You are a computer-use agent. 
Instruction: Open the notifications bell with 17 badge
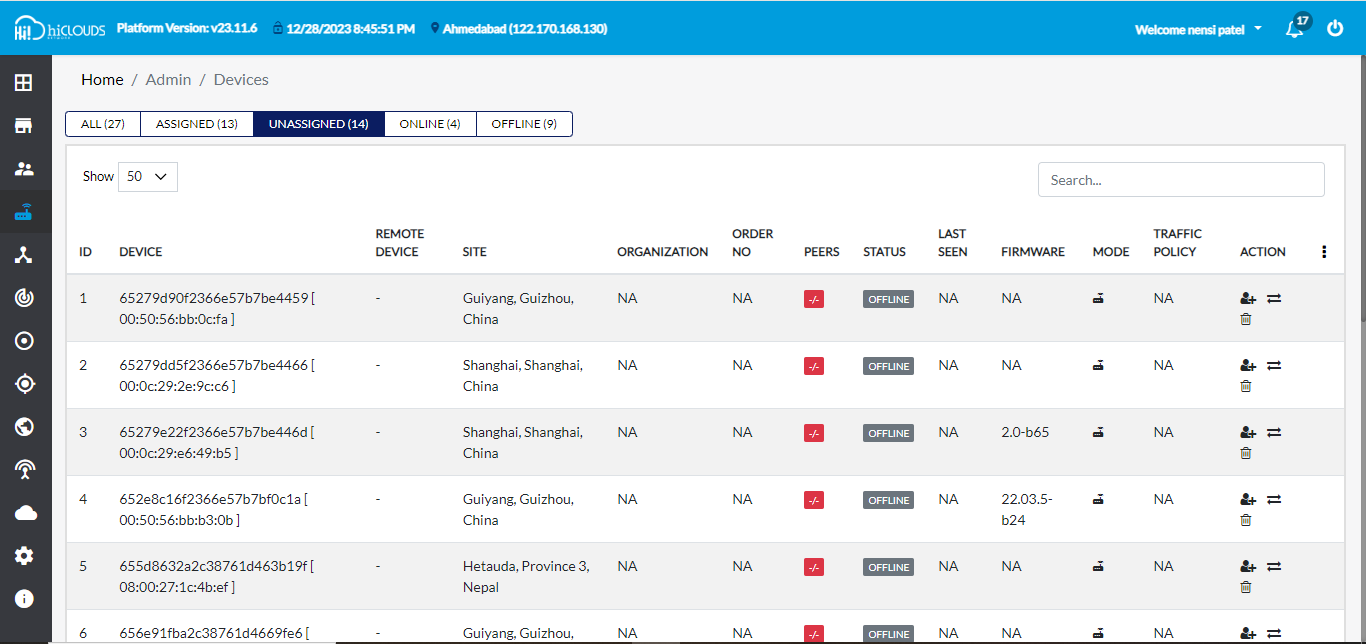point(1295,28)
